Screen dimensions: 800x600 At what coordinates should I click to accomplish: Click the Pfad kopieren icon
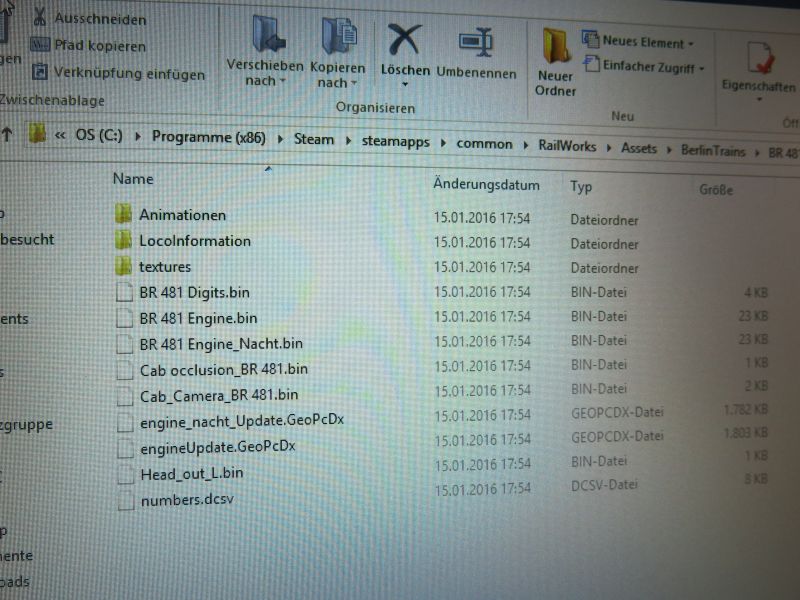coord(40,44)
